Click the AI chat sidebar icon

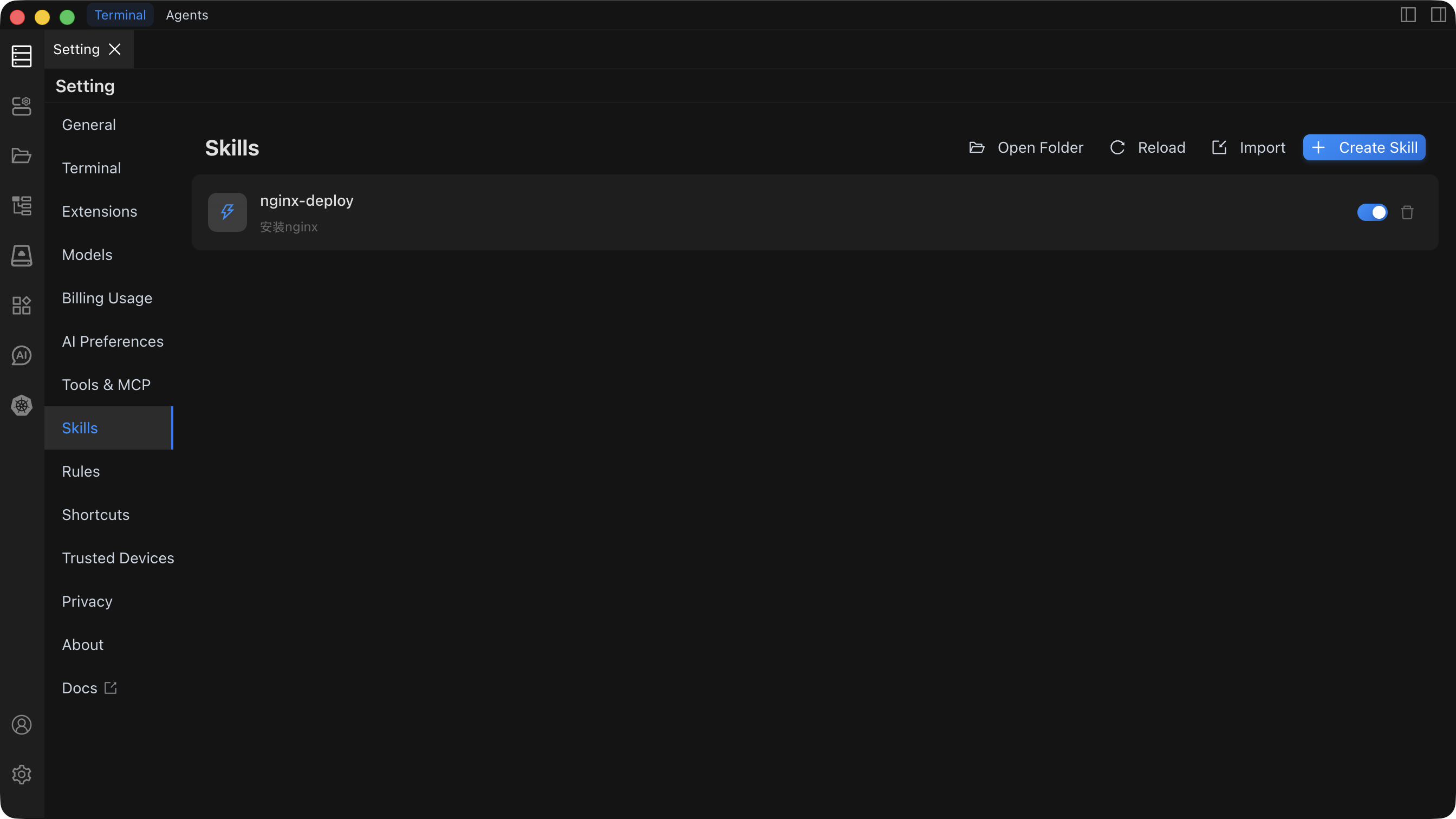[22, 355]
